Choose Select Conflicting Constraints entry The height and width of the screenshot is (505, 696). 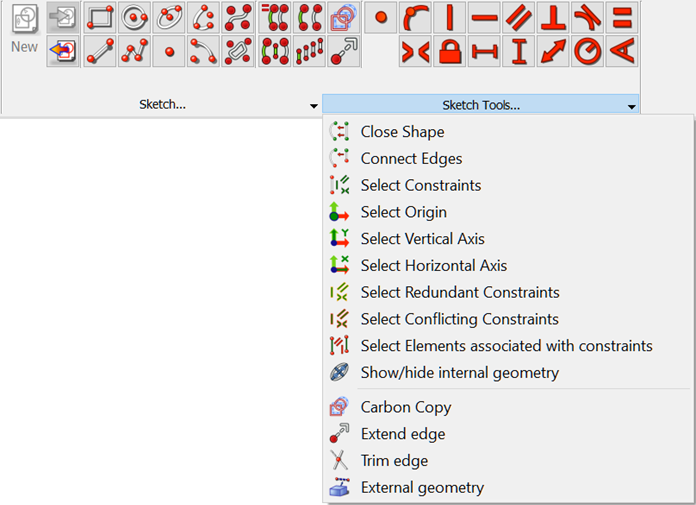point(508,319)
